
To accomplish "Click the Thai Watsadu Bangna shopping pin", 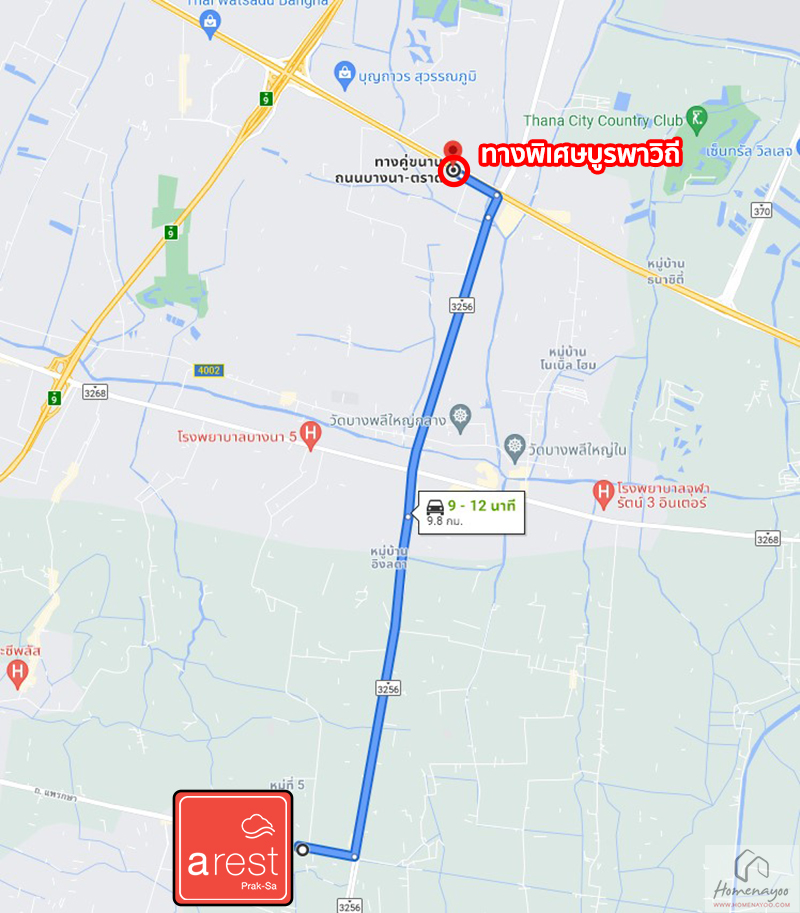I will (210, 24).
